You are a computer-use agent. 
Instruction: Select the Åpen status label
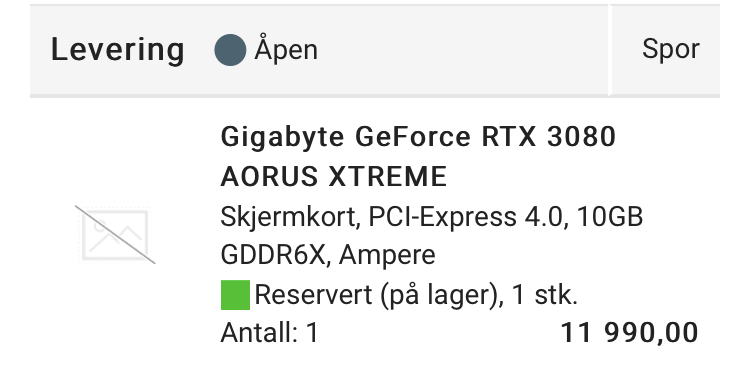286,49
